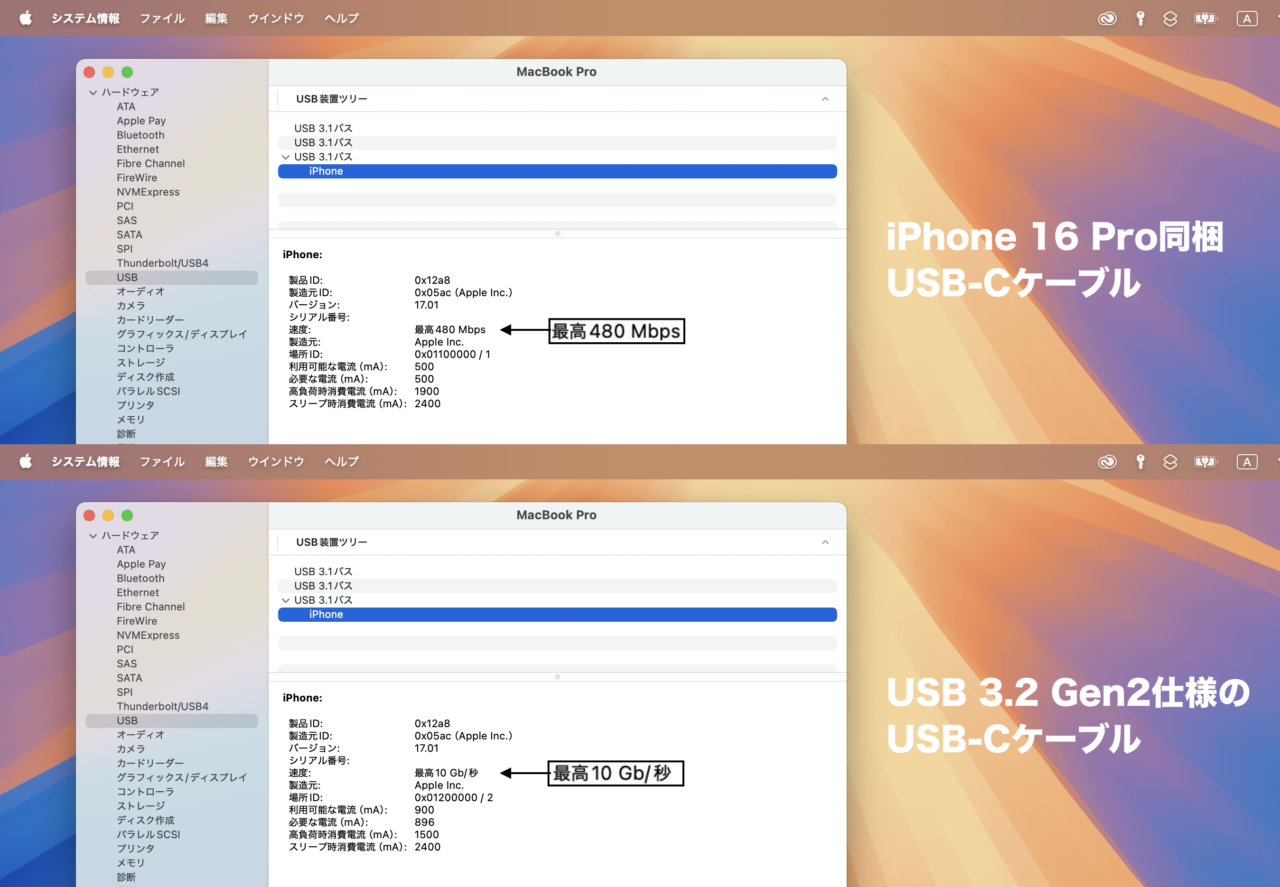1280x887 pixels.
Task: Select ディスク作成 in the 10 Gb/秒 window sidebar
Action: click(x=145, y=820)
